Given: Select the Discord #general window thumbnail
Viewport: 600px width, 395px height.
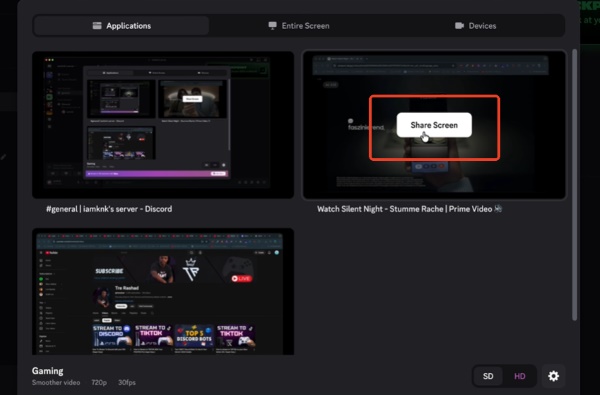Looking at the screenshot, I should (x=163, y=125).
